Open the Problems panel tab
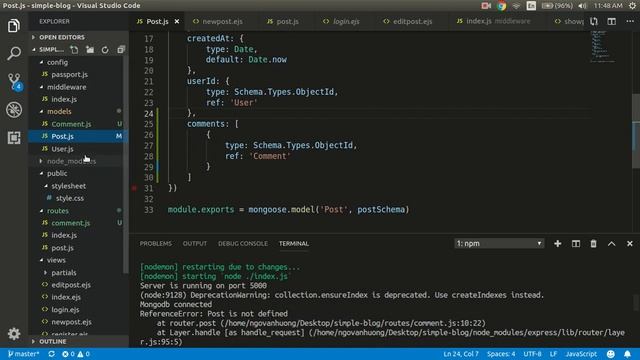This screenshot has width=640, height=360. pos(156,244)
